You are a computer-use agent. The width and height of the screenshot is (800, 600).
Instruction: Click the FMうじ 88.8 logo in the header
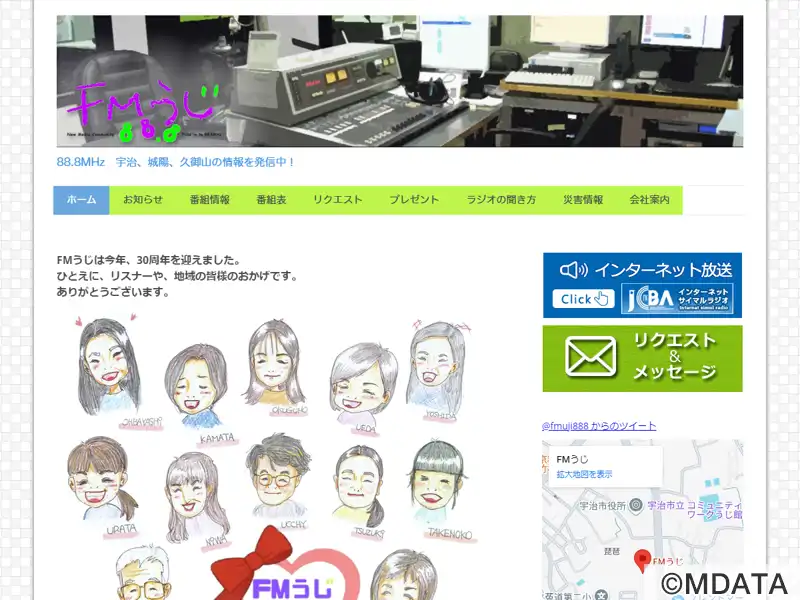coord(143,112)
